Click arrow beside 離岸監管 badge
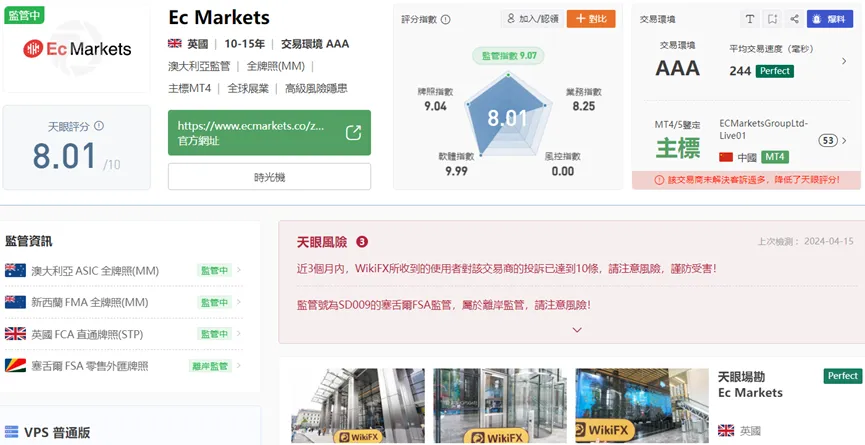Image resolution: width=865 pixels, height=445 pixels. coord(238,365)
